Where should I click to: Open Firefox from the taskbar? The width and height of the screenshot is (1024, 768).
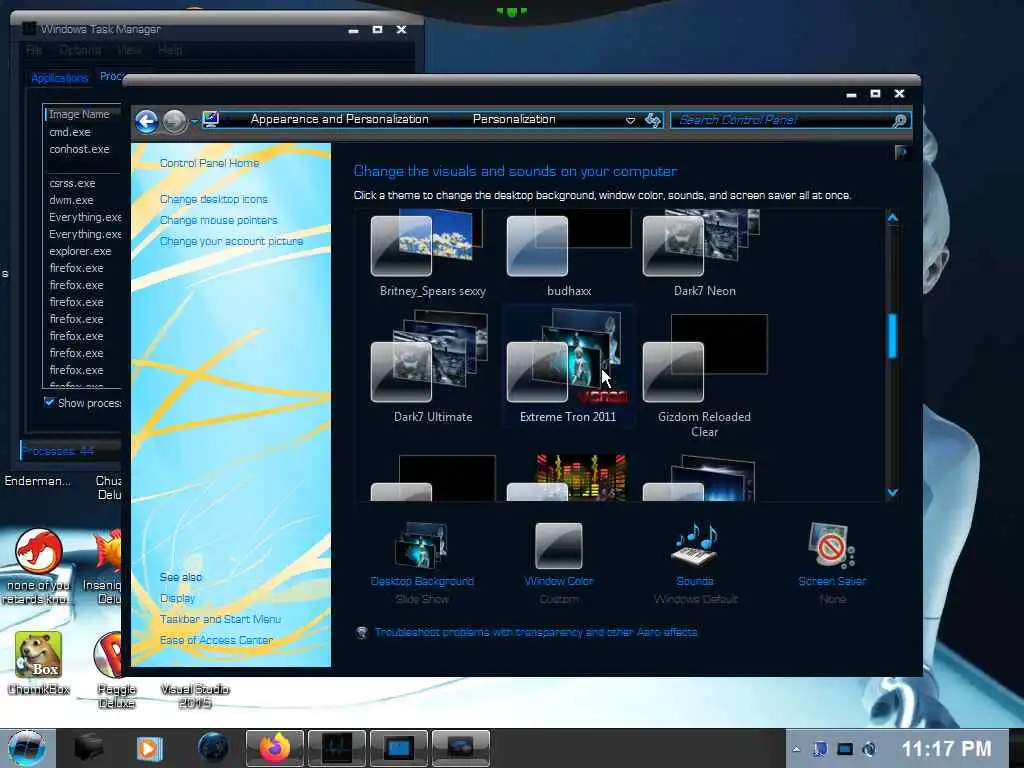click(275, 748)
